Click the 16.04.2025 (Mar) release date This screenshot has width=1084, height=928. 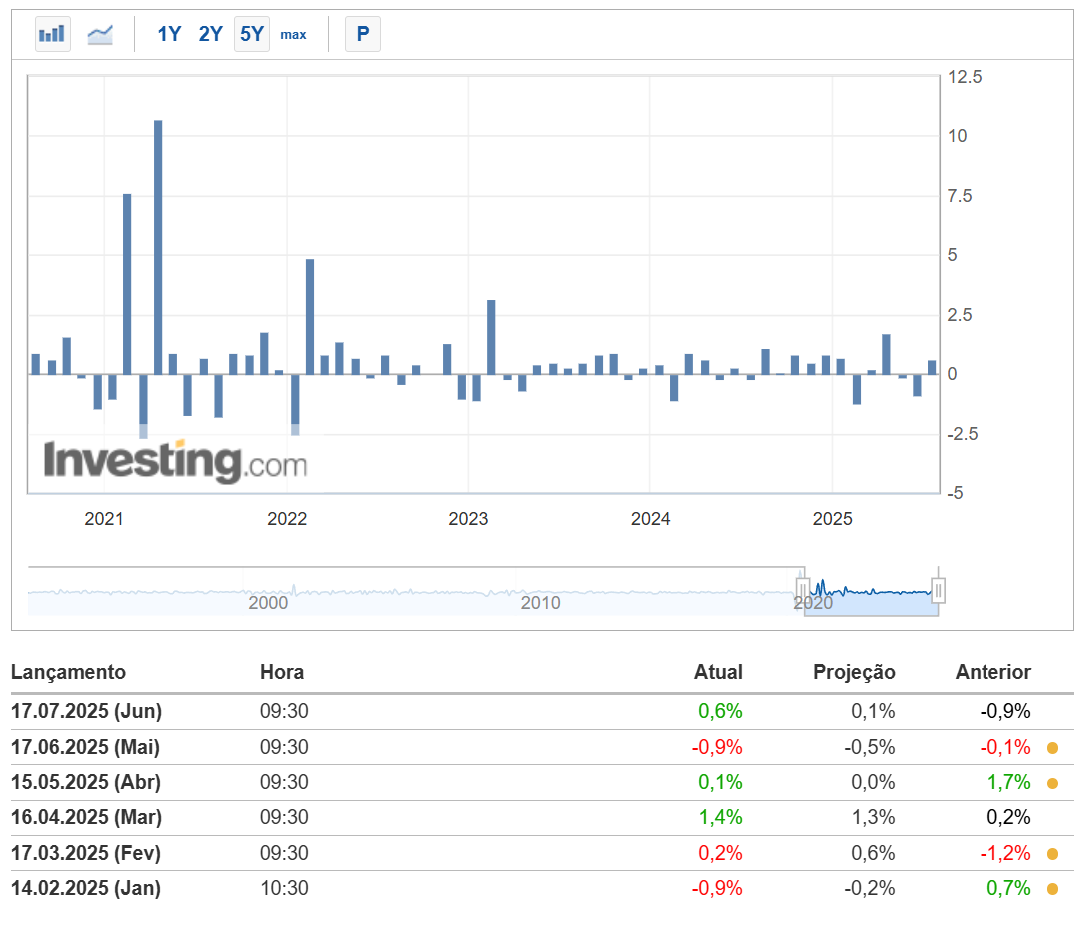click(x=86, y=817)
